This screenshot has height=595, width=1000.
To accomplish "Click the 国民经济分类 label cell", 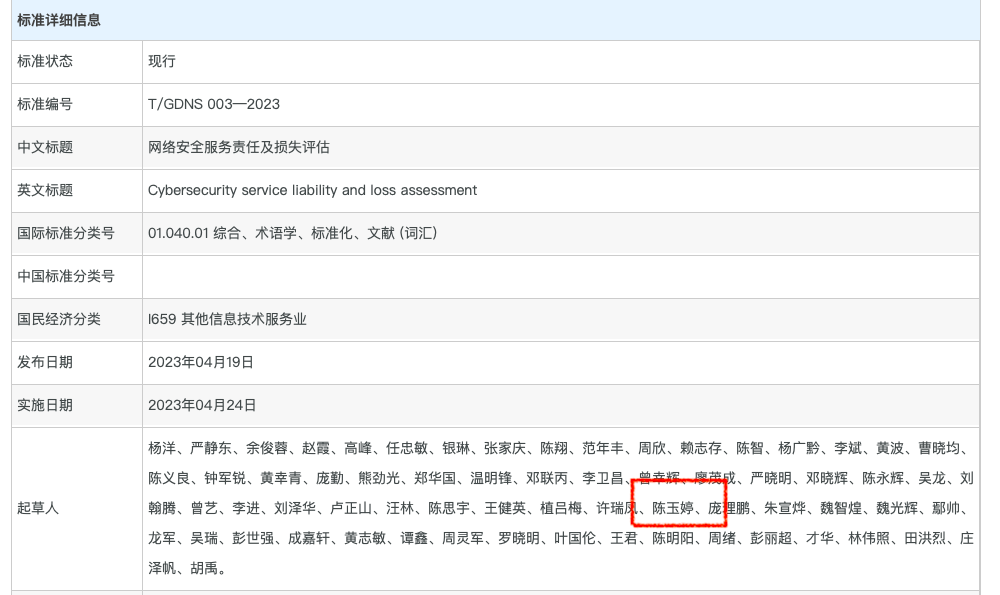I will [59, 320].
